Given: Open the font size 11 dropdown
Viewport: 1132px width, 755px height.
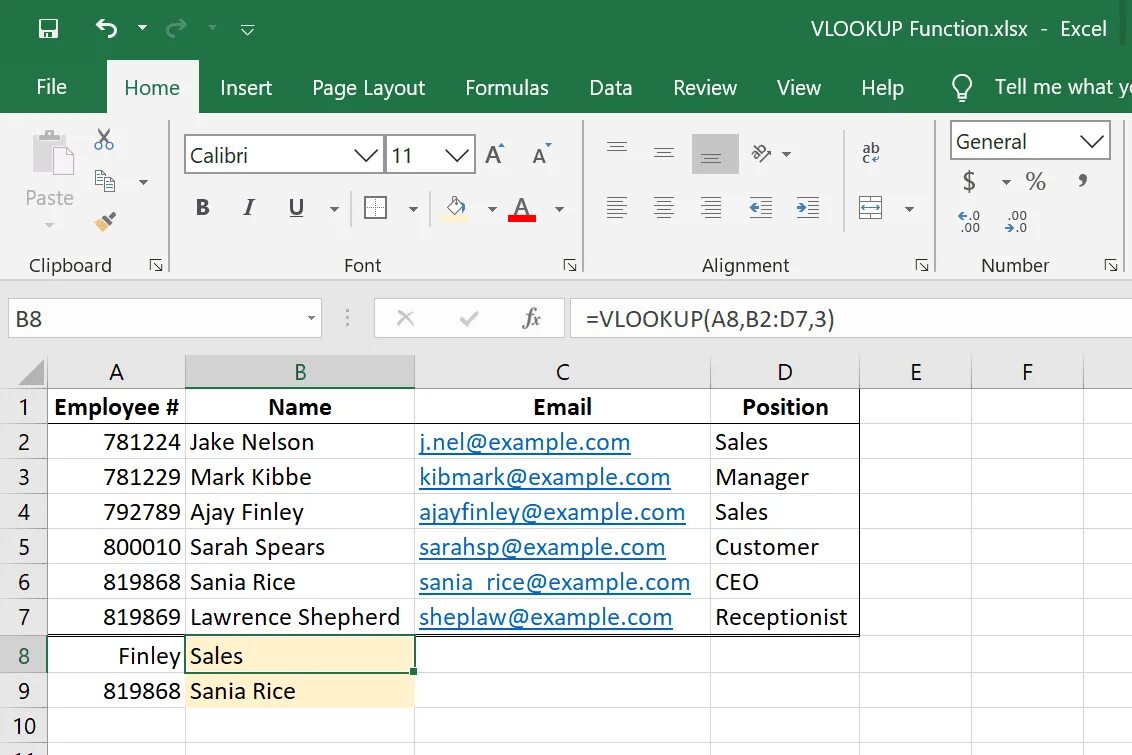Looking at the screenshot, I should click(456, 155).
